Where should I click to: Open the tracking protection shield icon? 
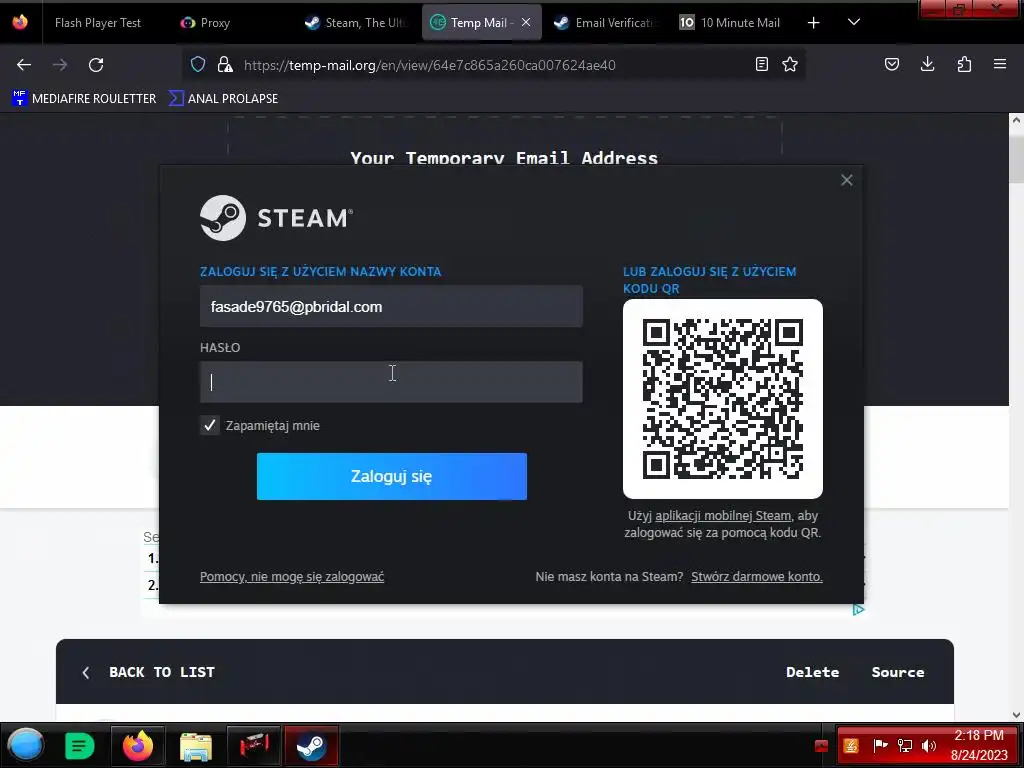click(198, 64)
